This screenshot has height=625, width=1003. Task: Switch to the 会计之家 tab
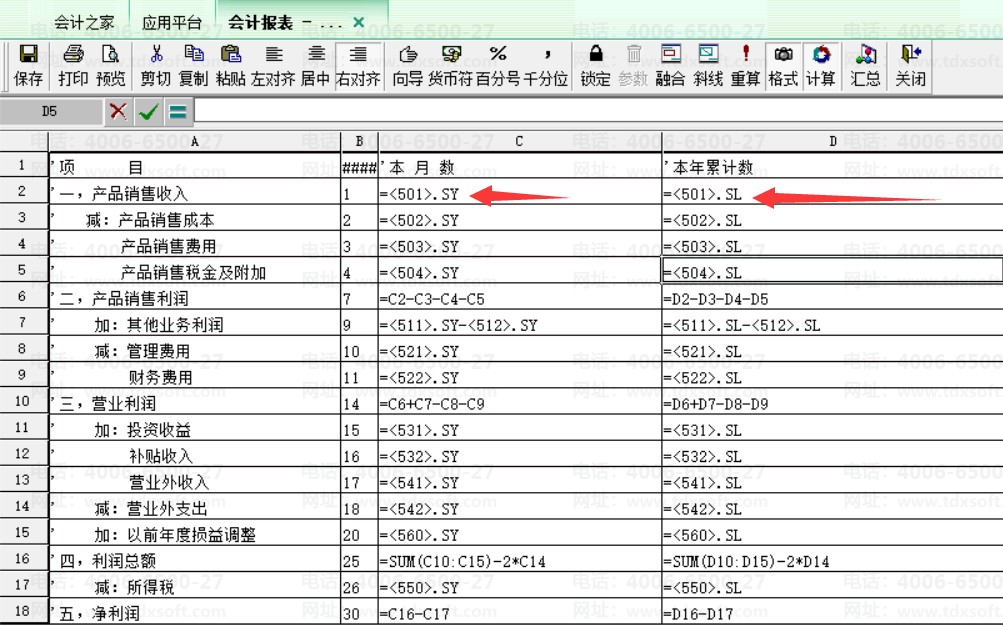84,22
